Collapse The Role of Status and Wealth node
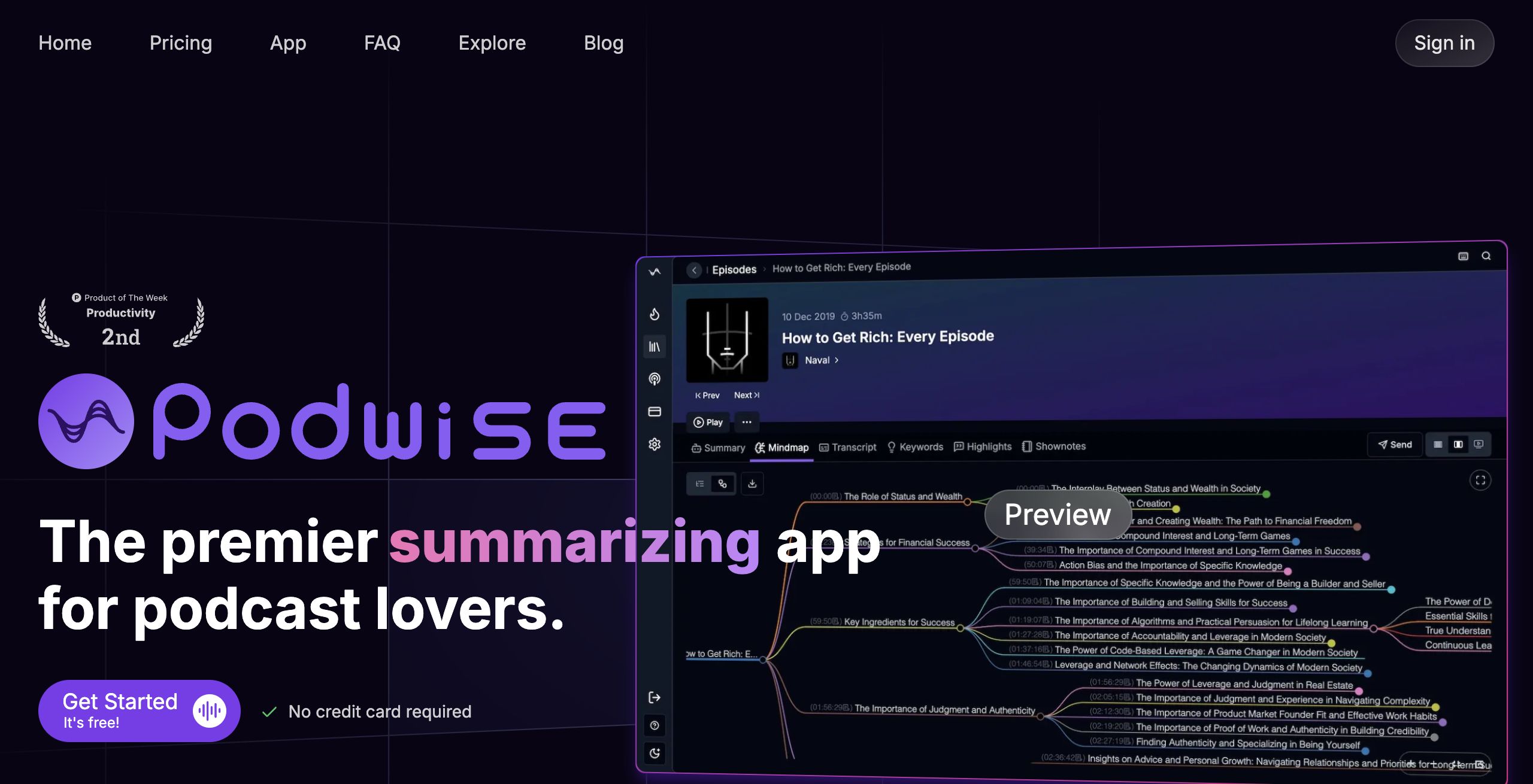 tap(968, 502)
